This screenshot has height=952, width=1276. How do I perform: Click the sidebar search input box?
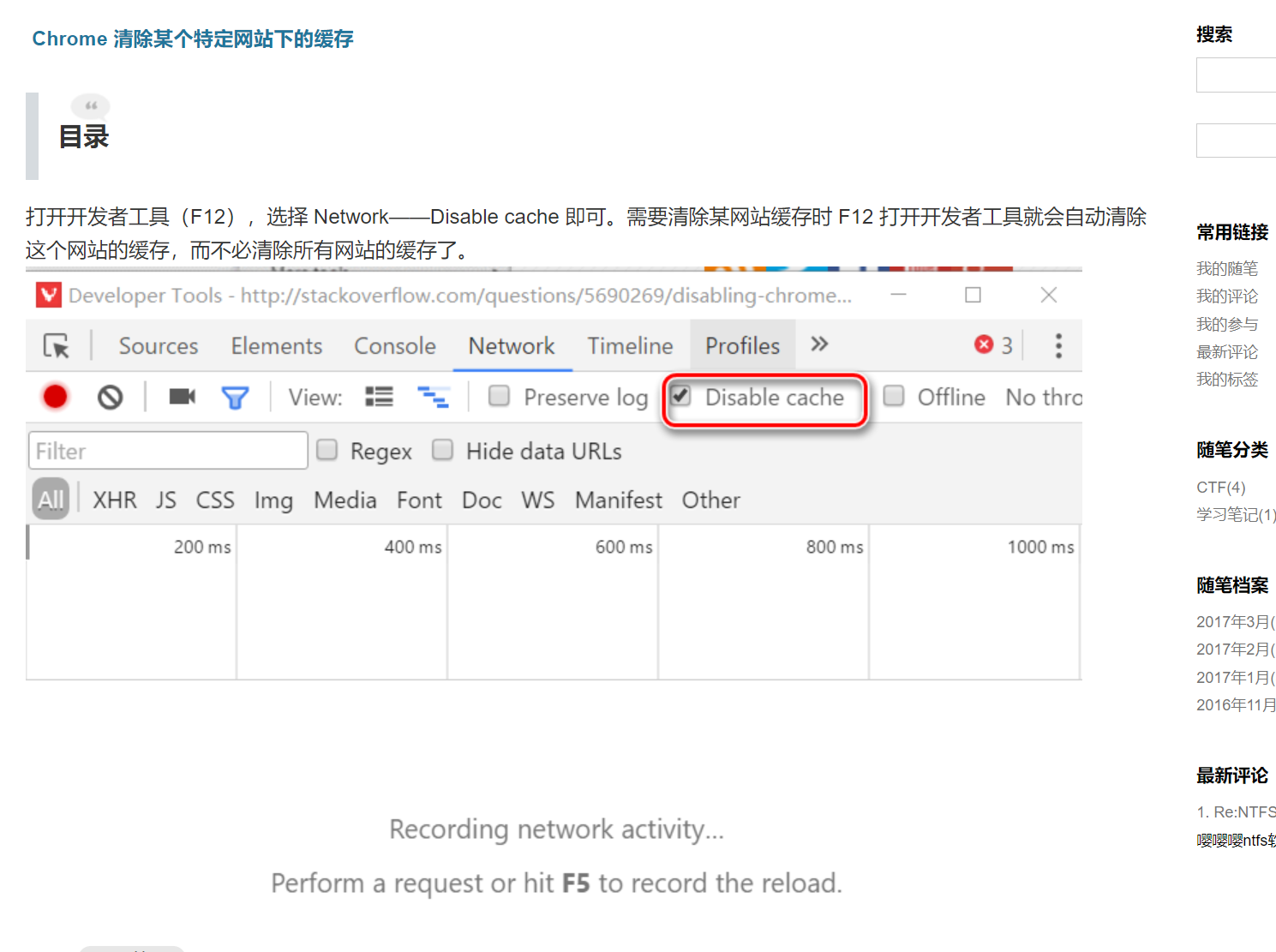[1236, 75]
